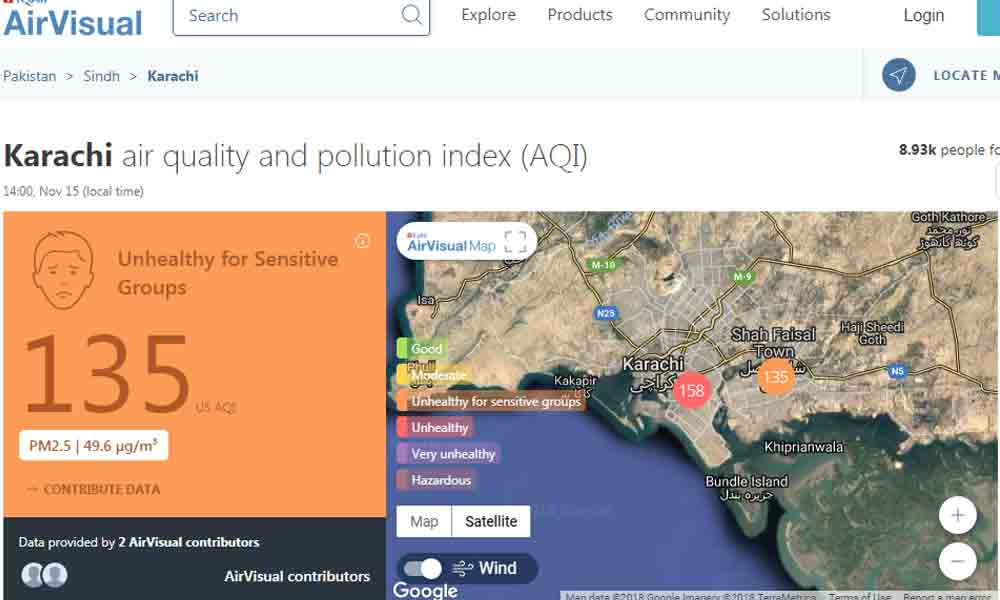Image resolution: width=1000 pixels, height=600 pixels.
Task: Click the 'Data provided by 2 AirVisual contributors' text
Action: click(x=139, y=542)
